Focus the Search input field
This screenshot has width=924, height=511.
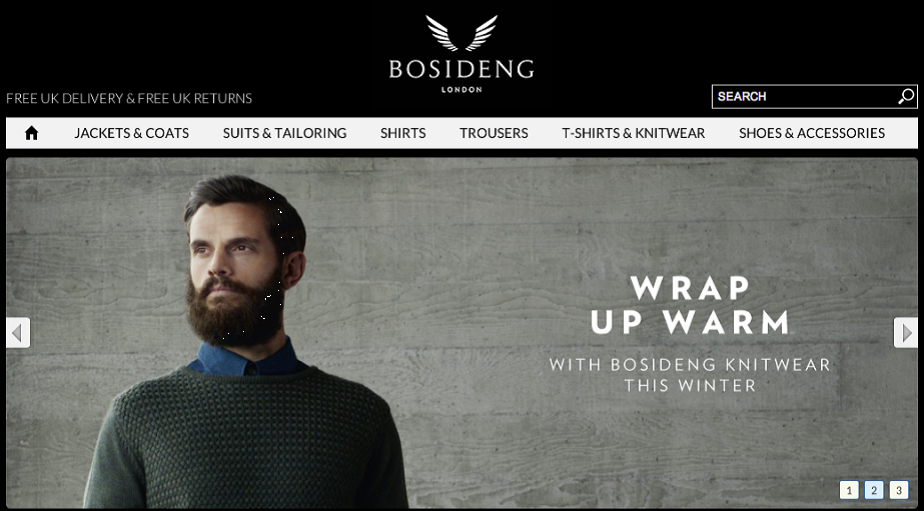[x=804, y=97]
